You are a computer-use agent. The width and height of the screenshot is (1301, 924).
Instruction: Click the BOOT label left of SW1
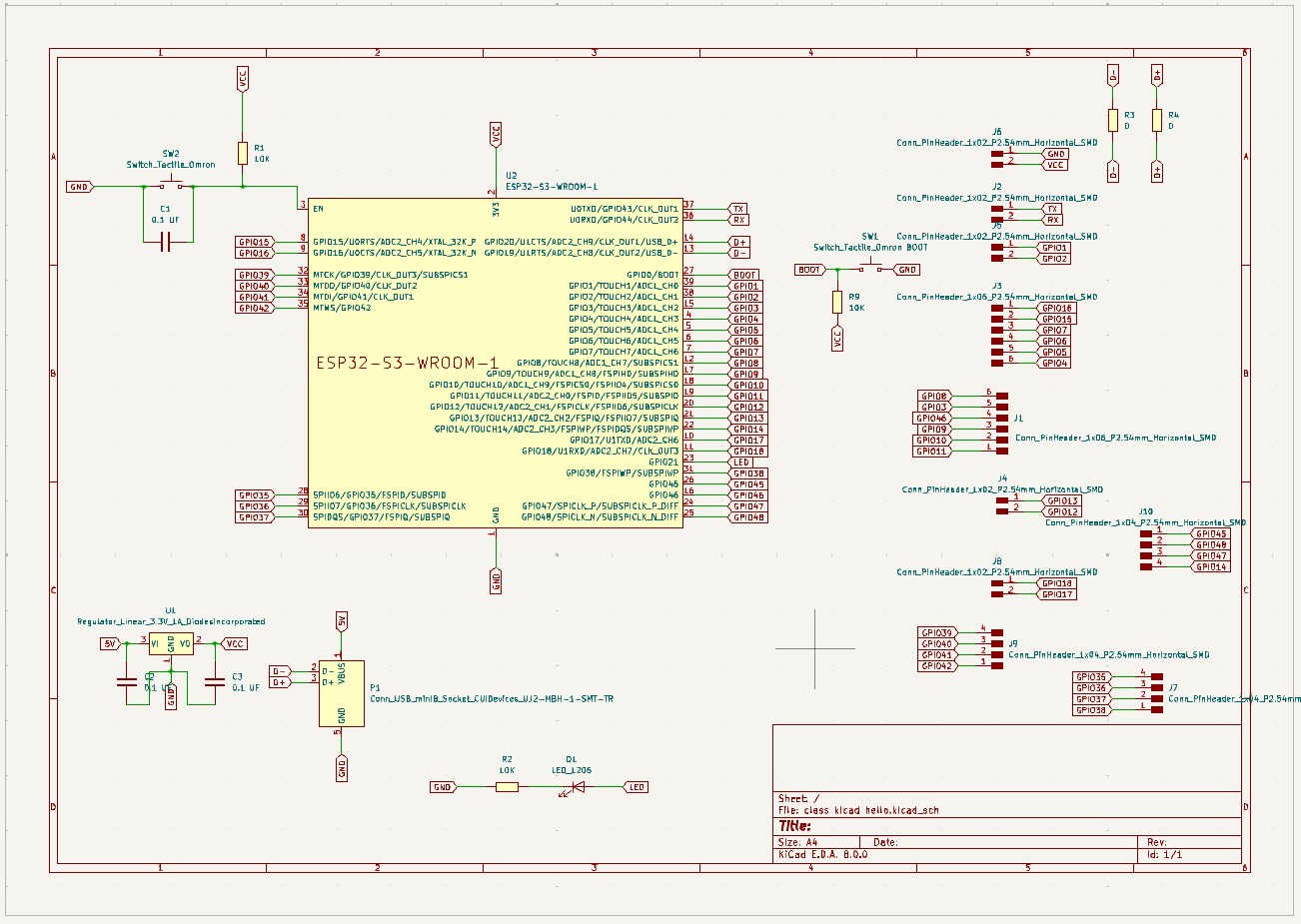(x=809, y=270)
